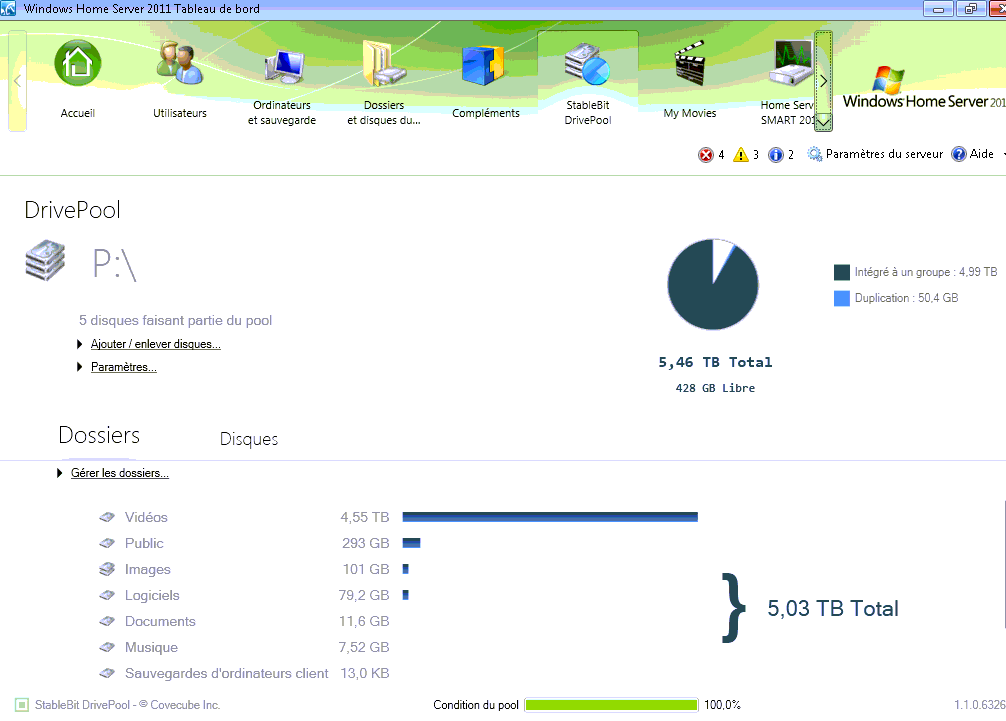Click the red critical alerts icon
This screenshot has width=1006, height=721.
706,155
